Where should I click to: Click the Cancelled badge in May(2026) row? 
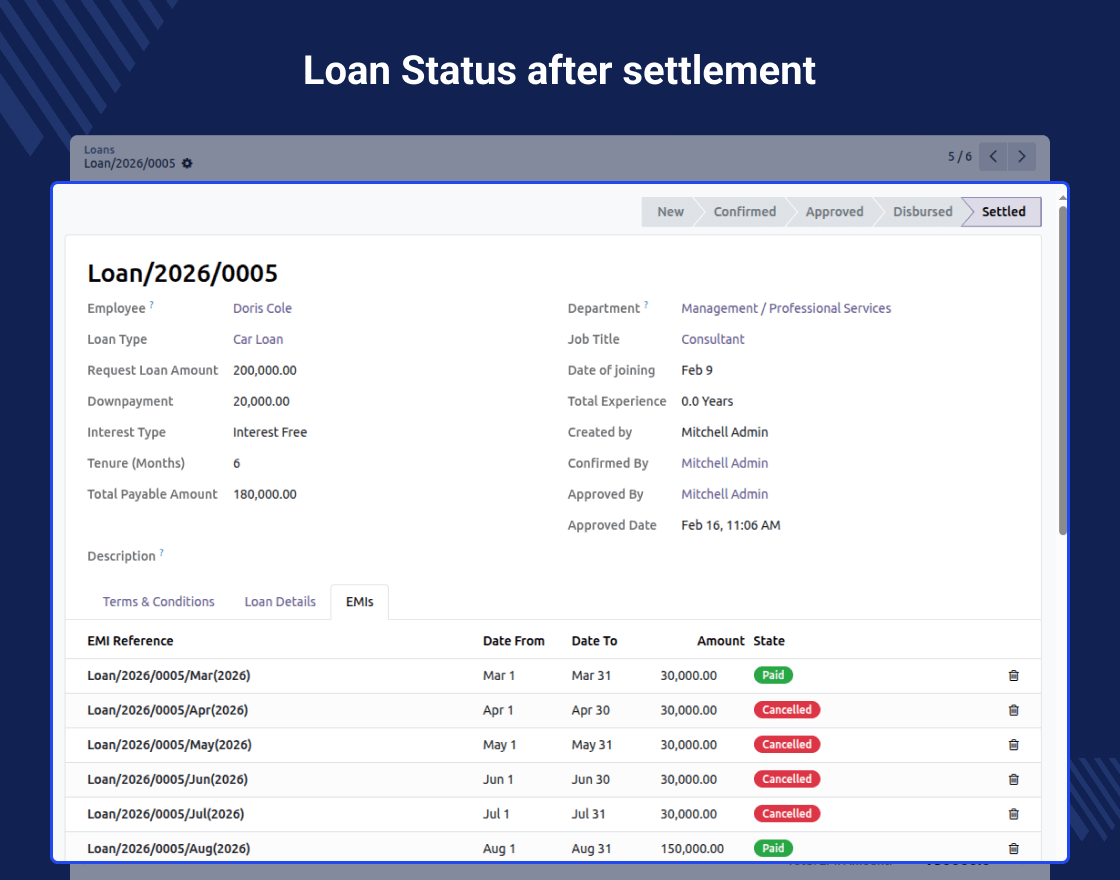786,744
